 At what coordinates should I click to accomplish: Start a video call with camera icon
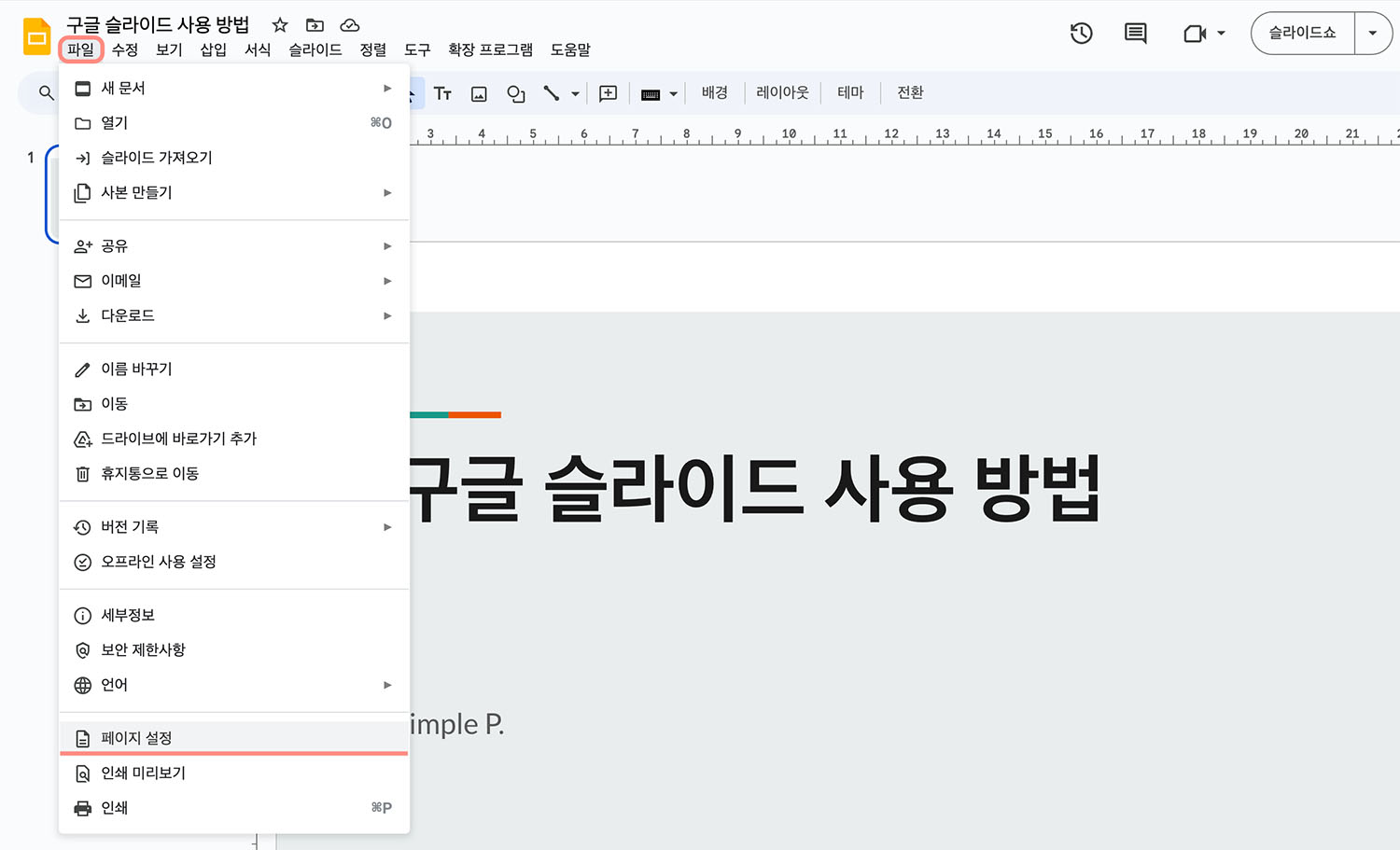pyautogui.click(x=1195, y=34)
